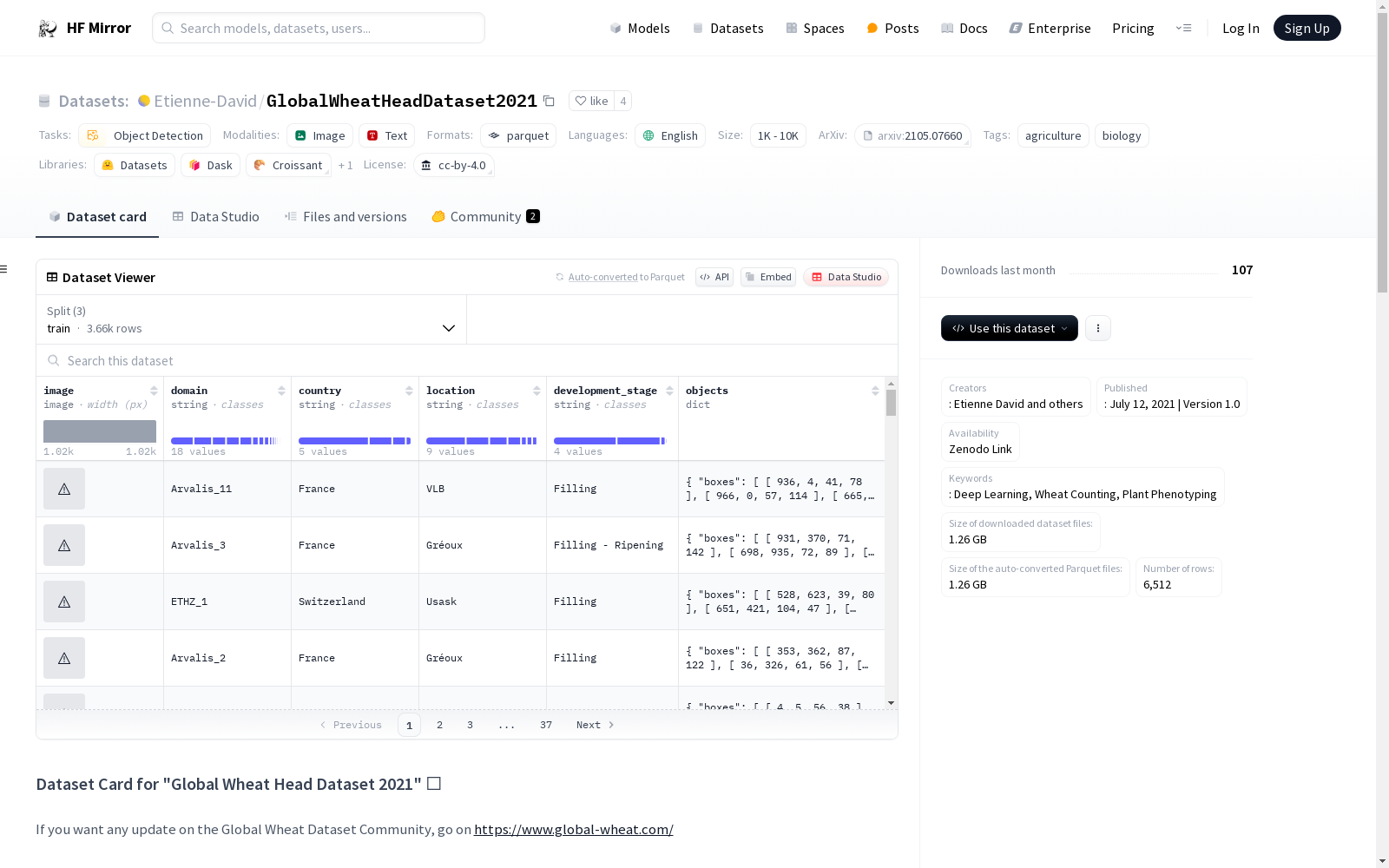This screenshot has width=1389, height=868.
Task: Go to page 2 of the viewer
Action: click(440, 725)
